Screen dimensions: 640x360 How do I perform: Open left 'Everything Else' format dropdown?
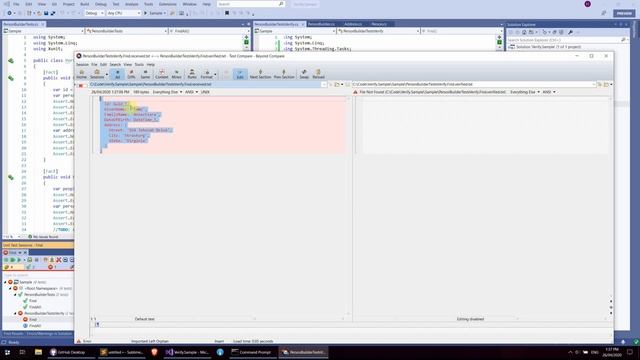point(167,92)
